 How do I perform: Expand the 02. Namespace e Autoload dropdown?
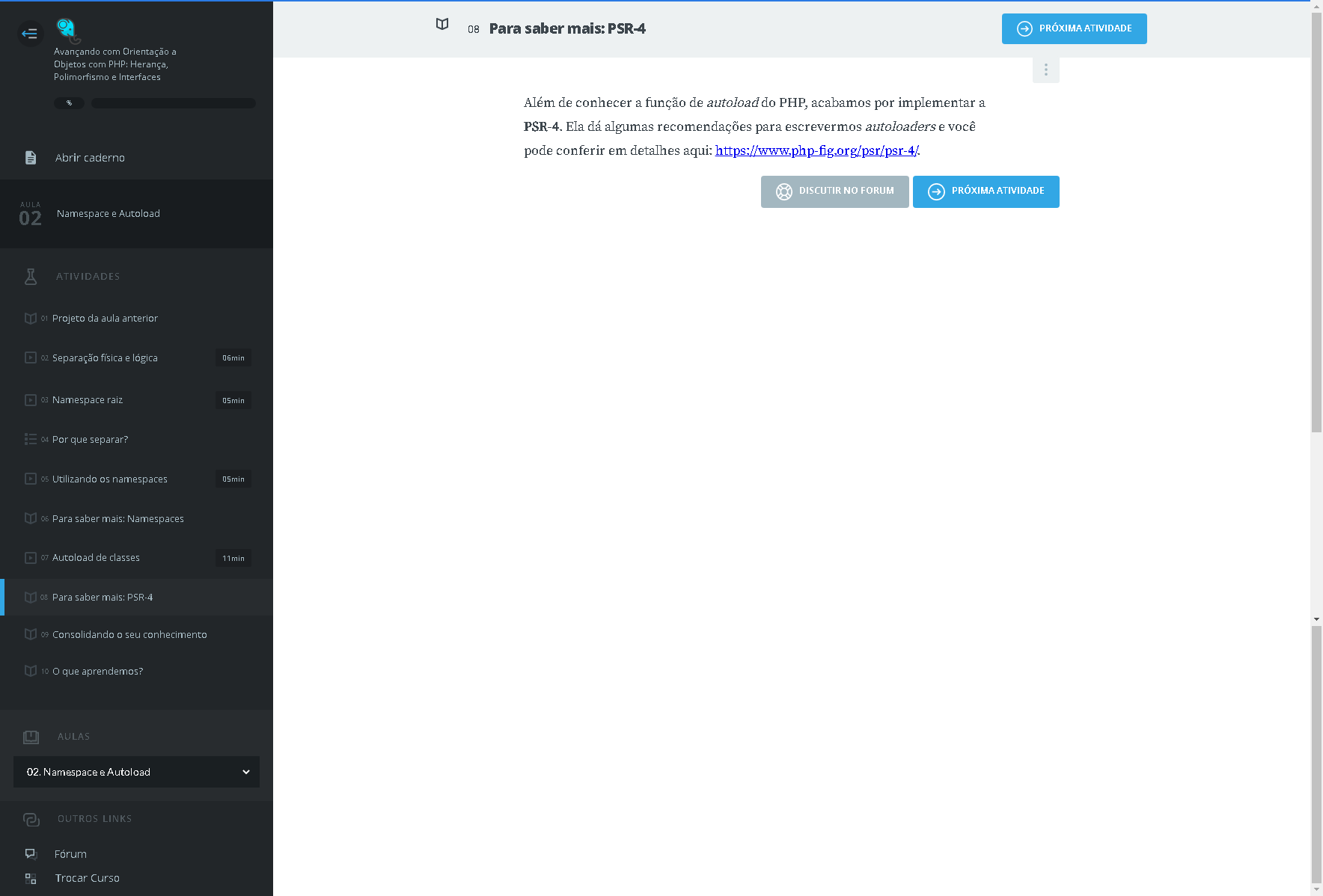click(136, 772)
